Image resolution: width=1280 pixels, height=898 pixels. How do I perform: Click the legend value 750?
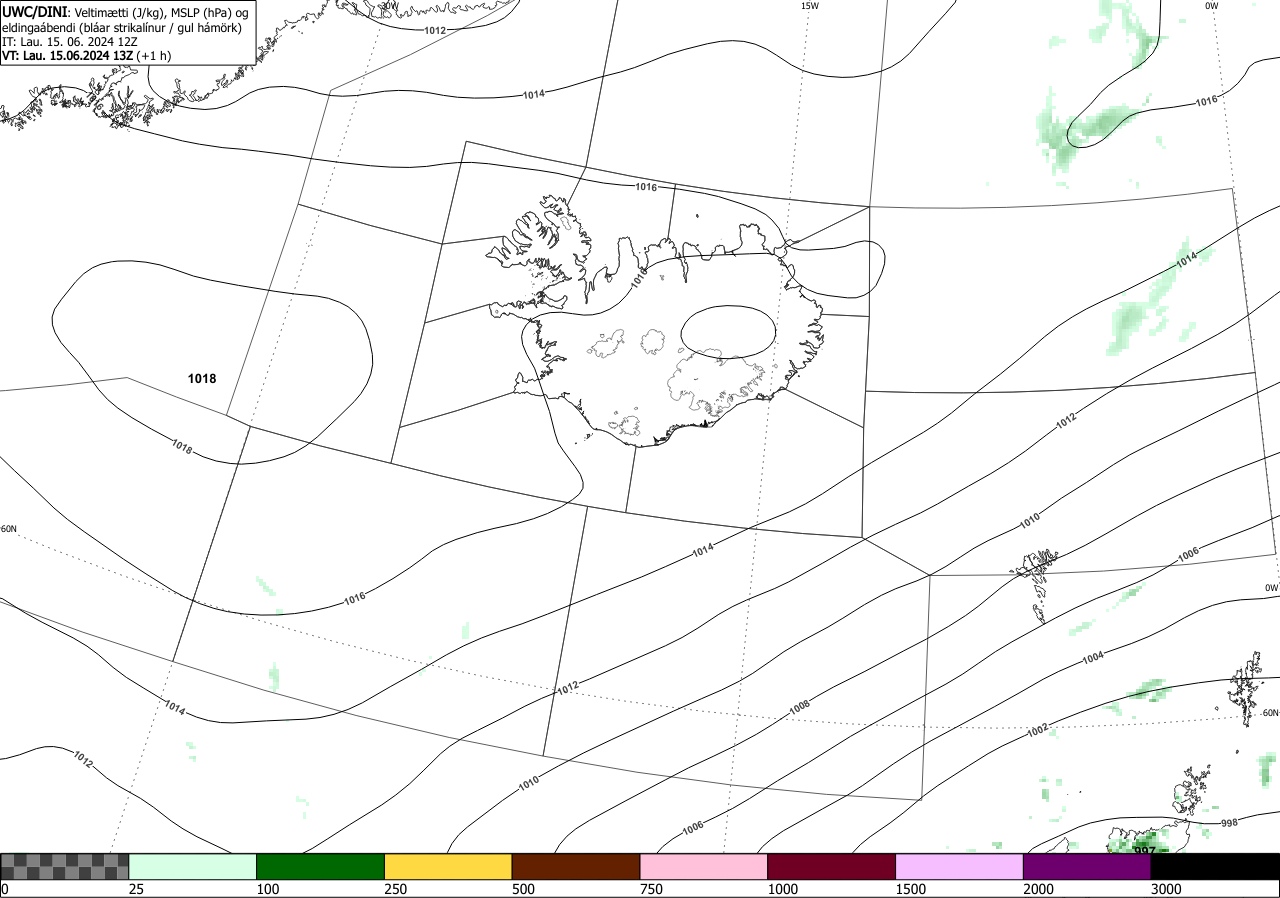[x=651, y=889]
